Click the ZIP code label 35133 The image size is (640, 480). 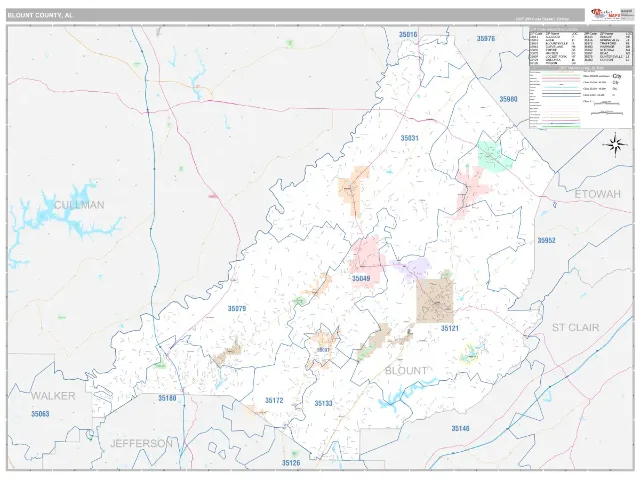[x=323, y=403]
